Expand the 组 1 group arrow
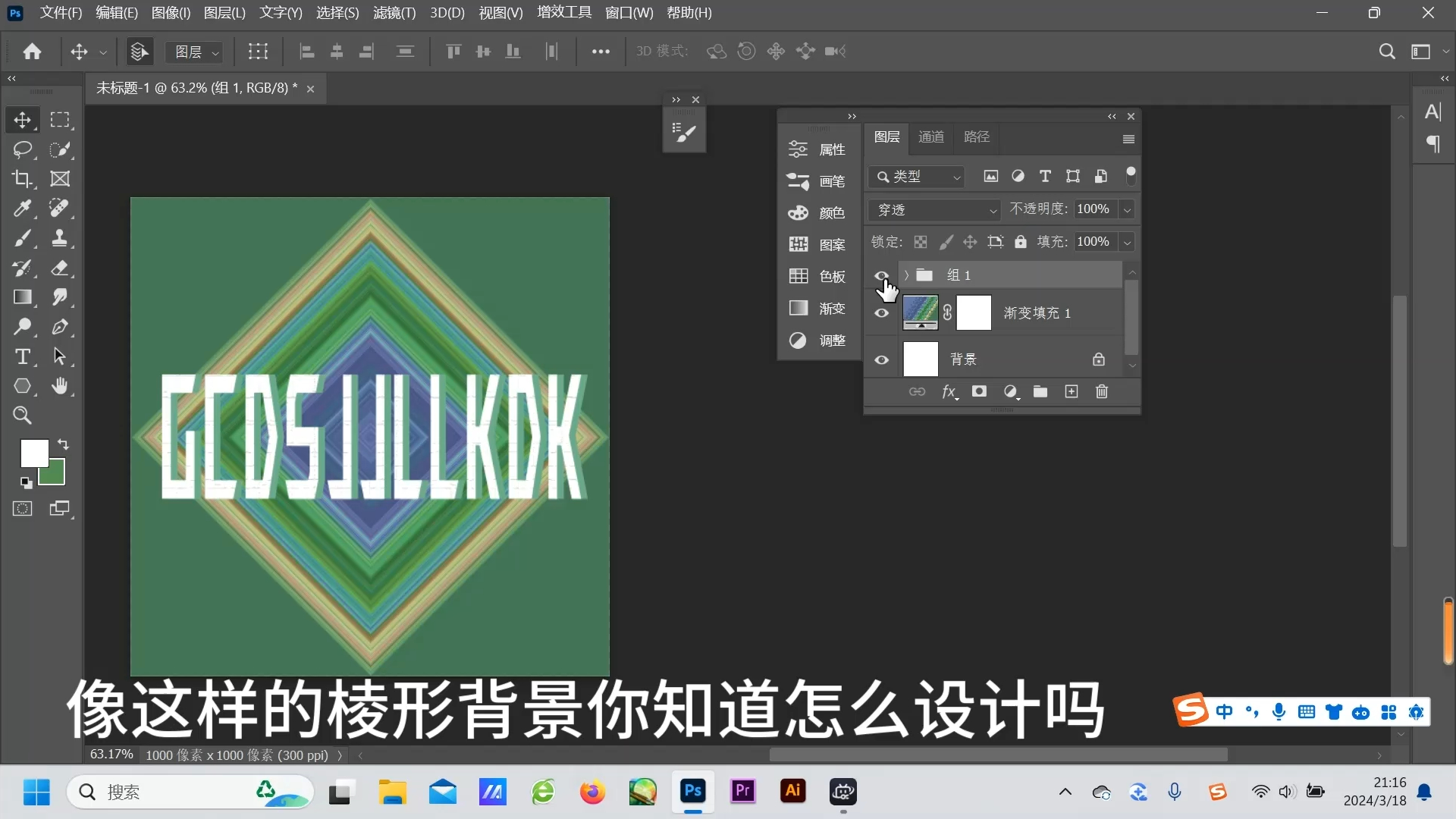The width and height of the screenshot is (1456, 819). (x=908, y=275)
